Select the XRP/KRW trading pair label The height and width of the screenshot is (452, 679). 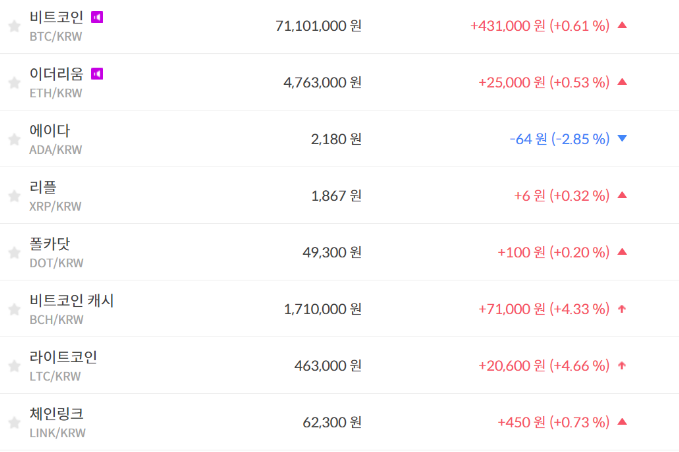coord(56,206)
